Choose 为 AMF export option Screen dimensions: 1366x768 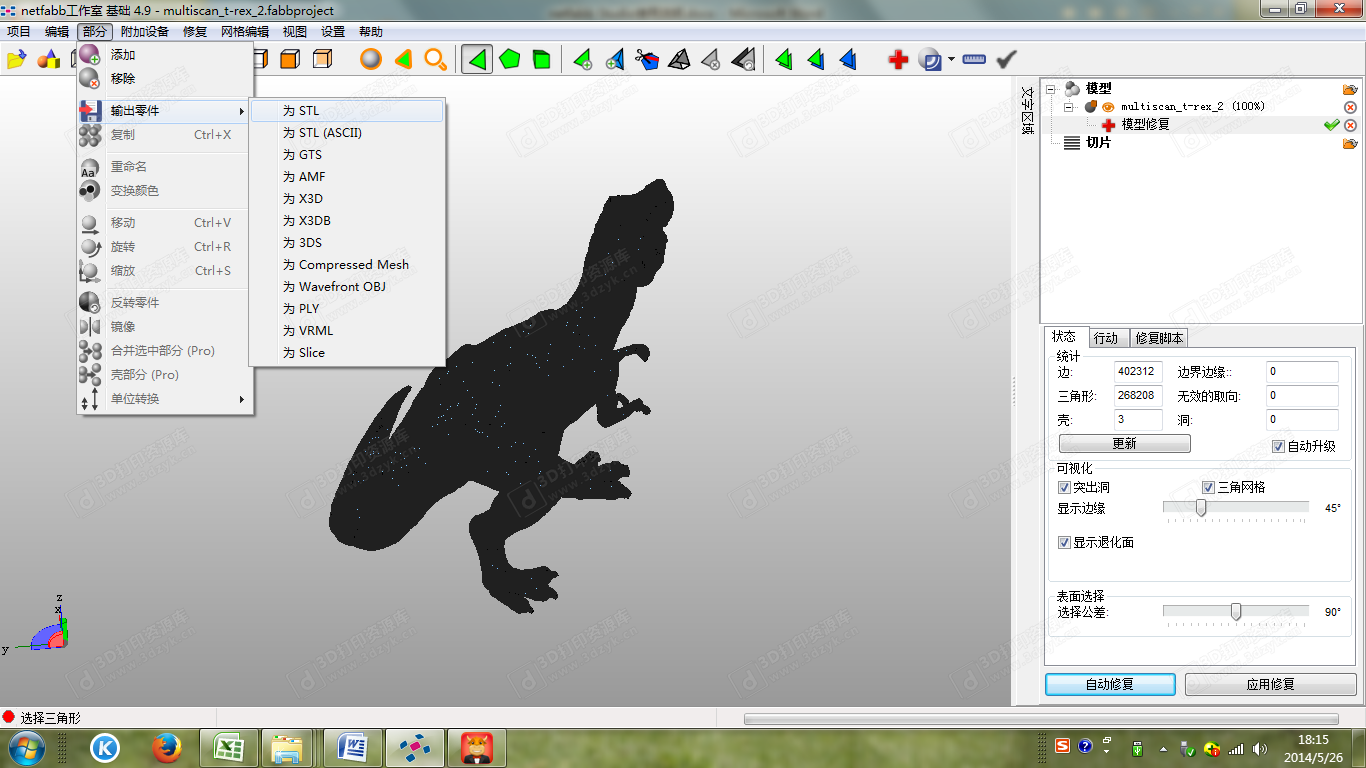coord(347,177)
